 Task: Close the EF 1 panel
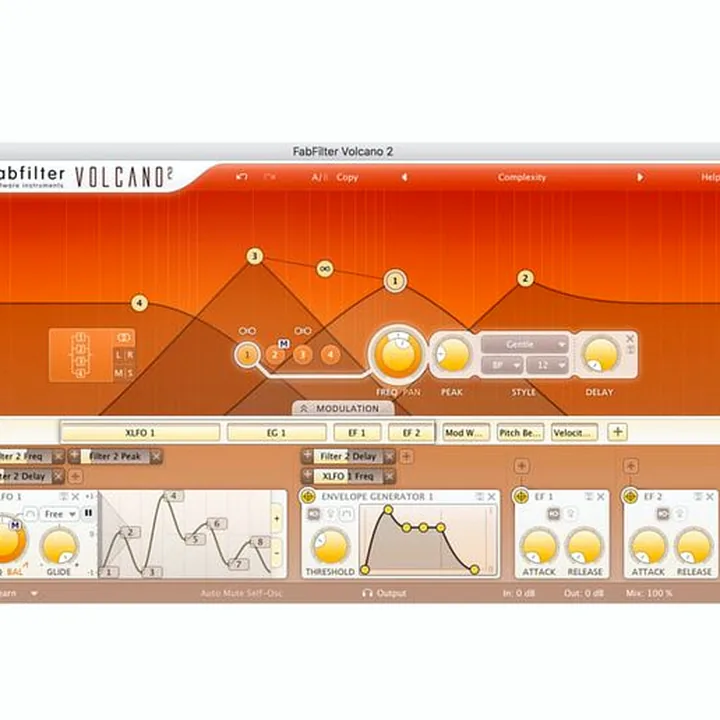tap(600, 497)
